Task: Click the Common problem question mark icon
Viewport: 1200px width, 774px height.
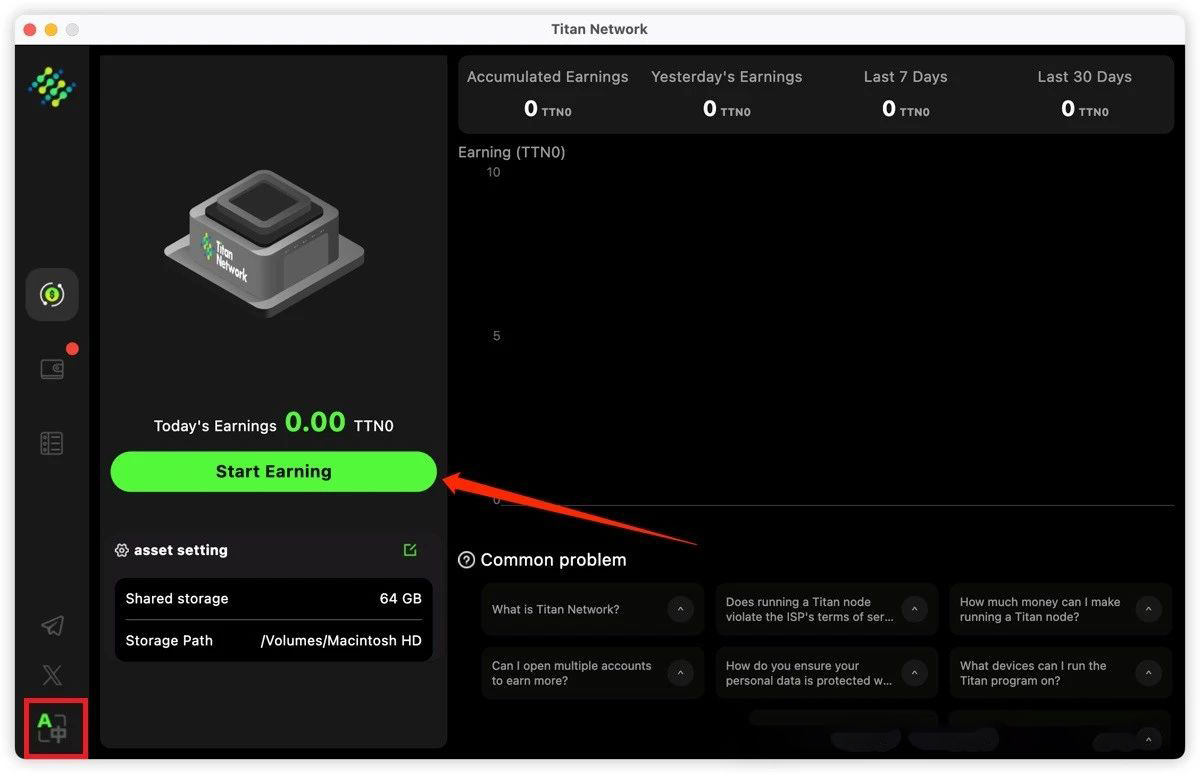Action: coord(466,560)
